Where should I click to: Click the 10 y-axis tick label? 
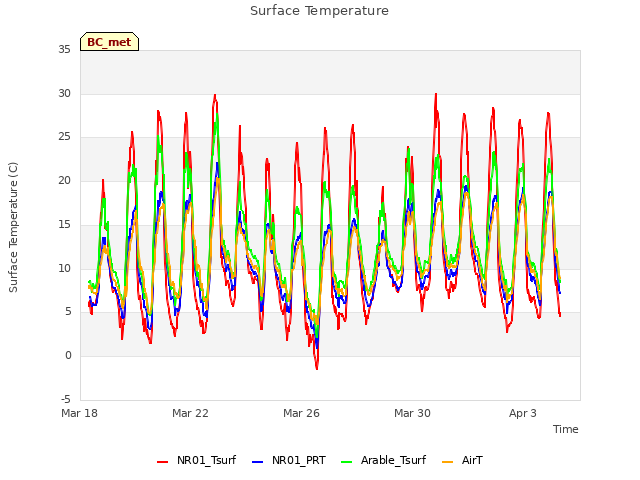(x=64, y=268)
